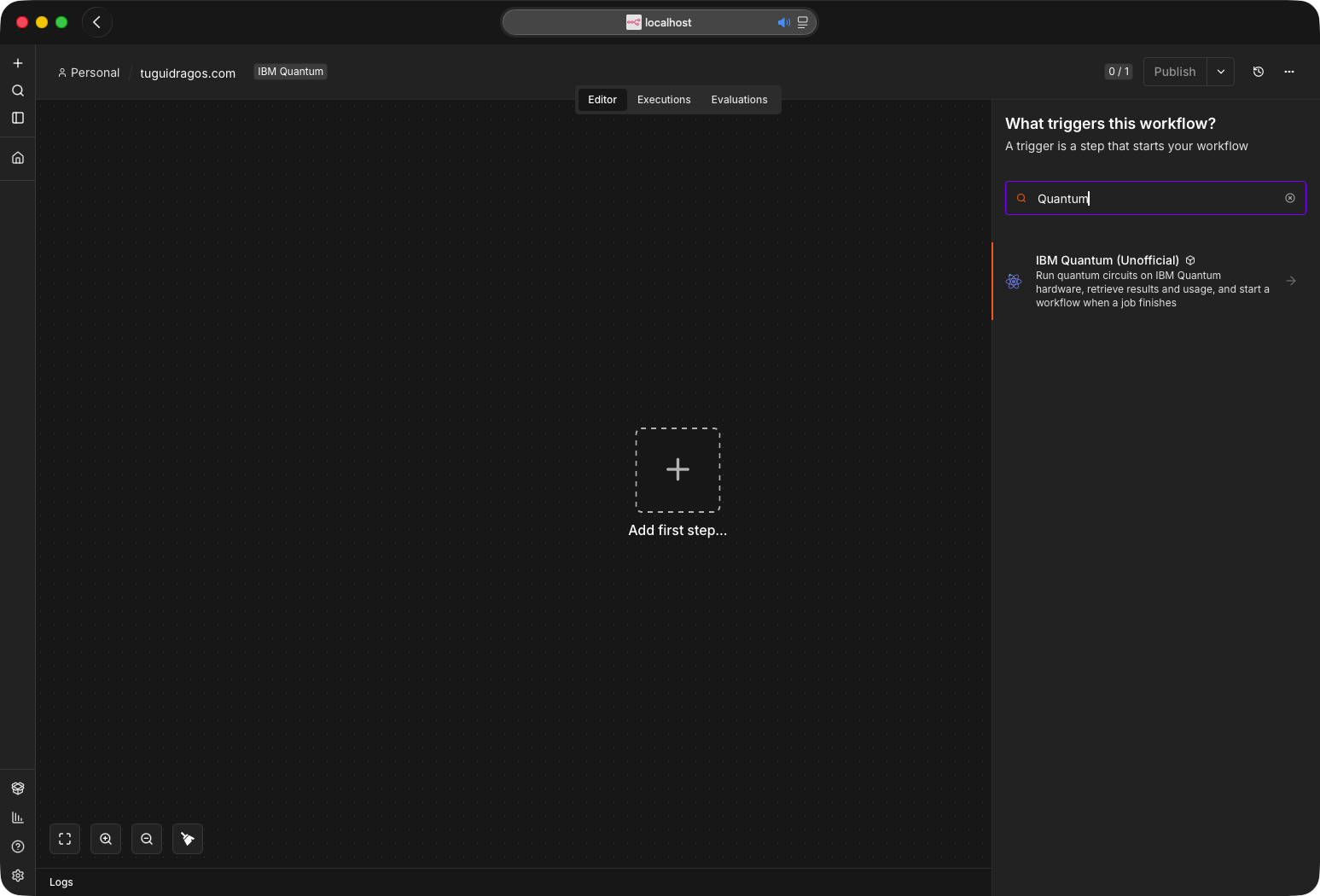The width and height of the screenshot is (1320, 896).
Task: Click the Add first step plus box
Action: tap(677, 470)
